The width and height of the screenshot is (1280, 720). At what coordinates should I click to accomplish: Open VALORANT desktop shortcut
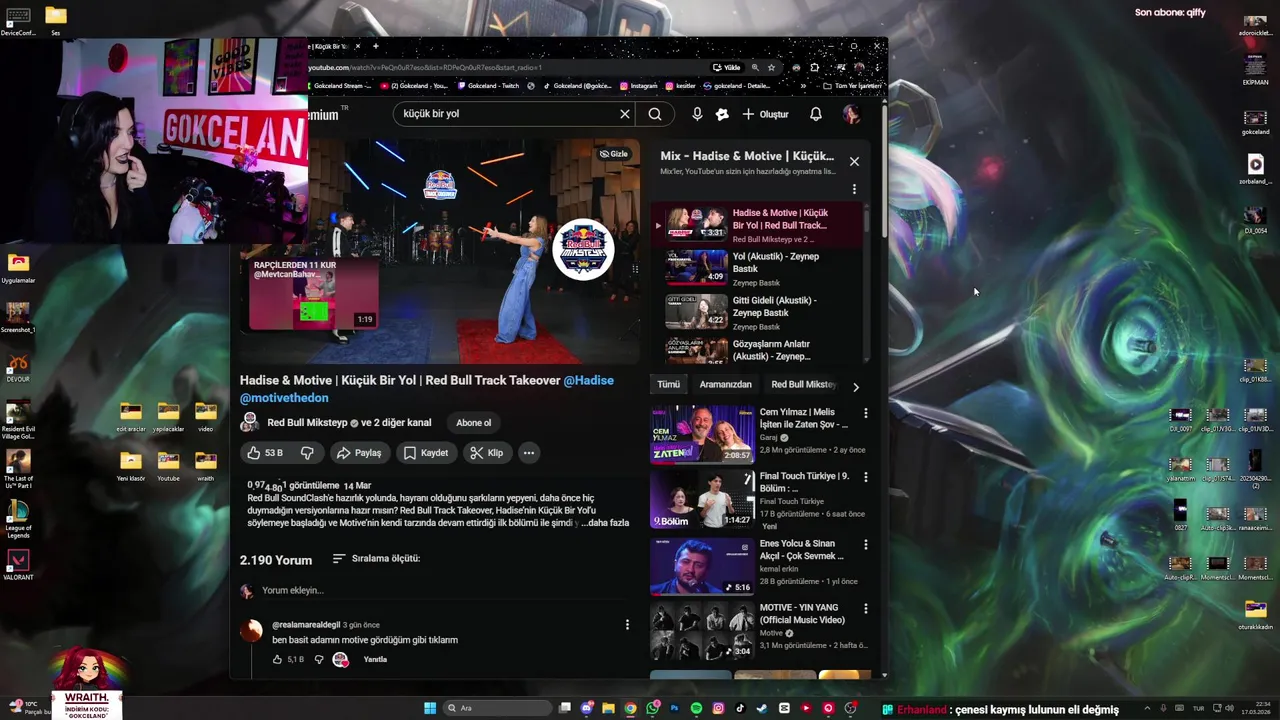[x=18, y=565]
